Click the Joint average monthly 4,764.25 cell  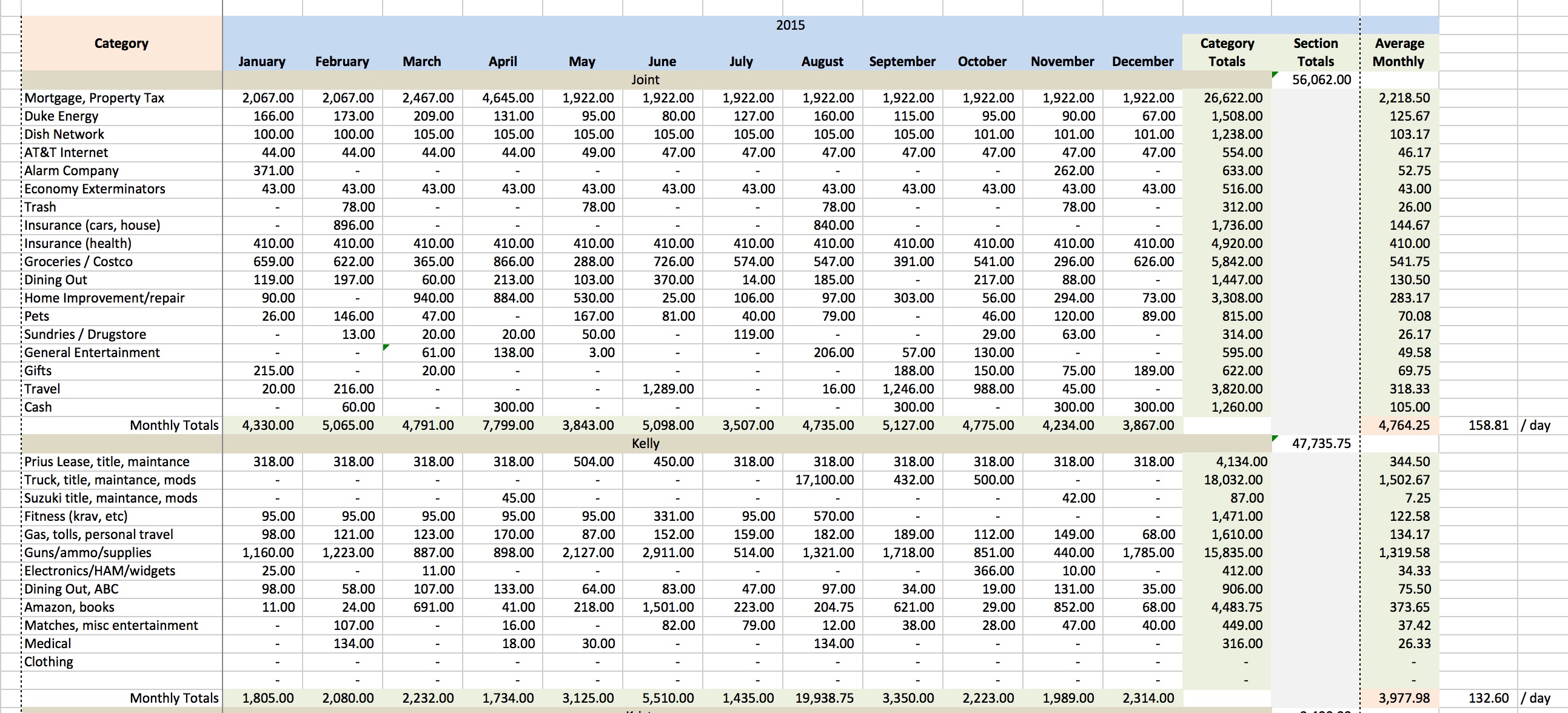pos(1404,425)
